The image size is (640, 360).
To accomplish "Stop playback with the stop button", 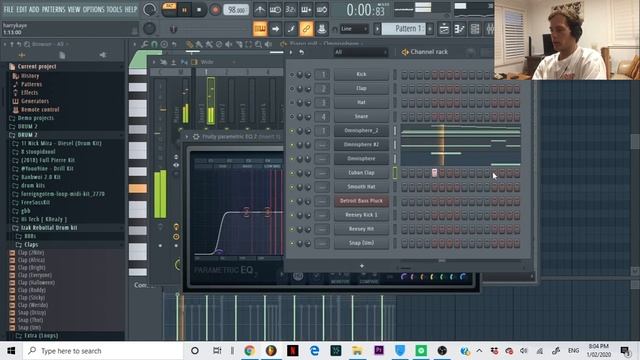I will coord(199,10).
